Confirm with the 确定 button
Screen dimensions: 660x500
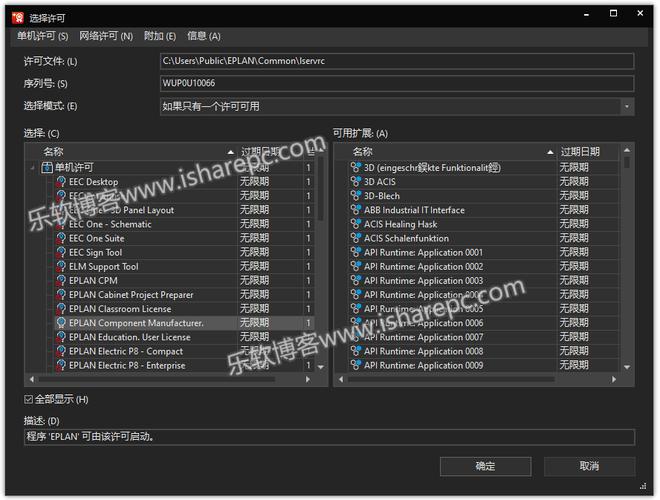[x=485, y=466]
